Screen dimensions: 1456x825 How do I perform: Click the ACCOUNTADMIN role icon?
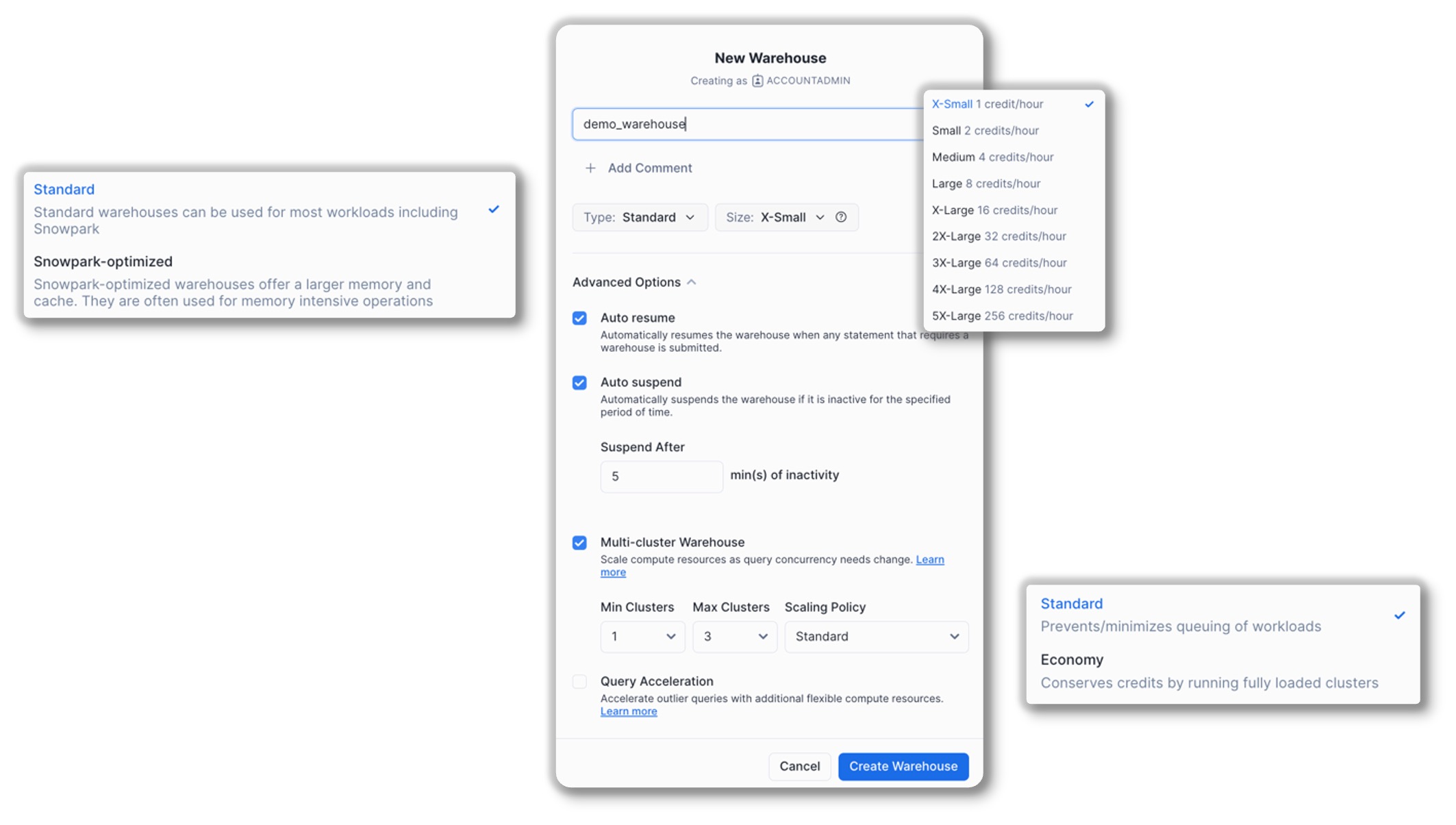click(x=757, y=81)
